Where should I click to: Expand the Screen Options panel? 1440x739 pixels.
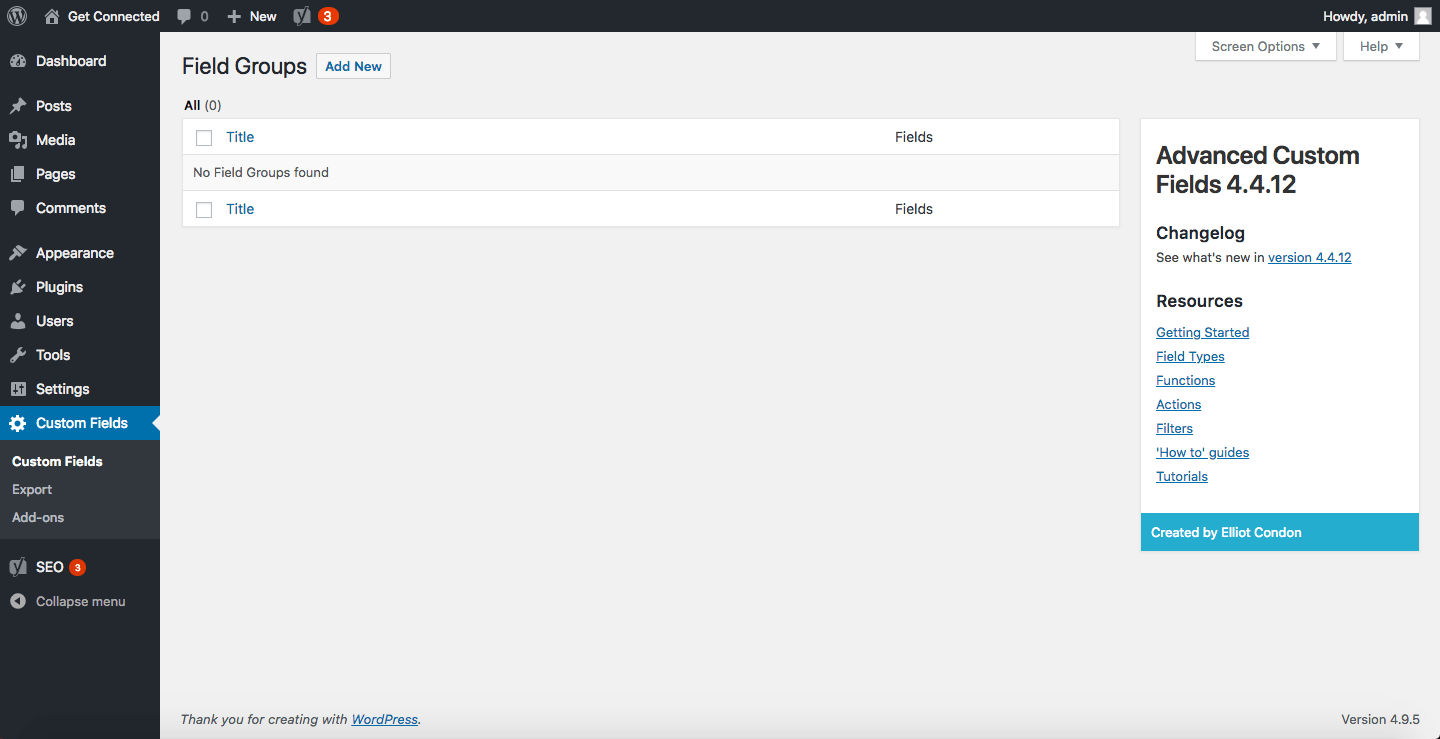1266,46
